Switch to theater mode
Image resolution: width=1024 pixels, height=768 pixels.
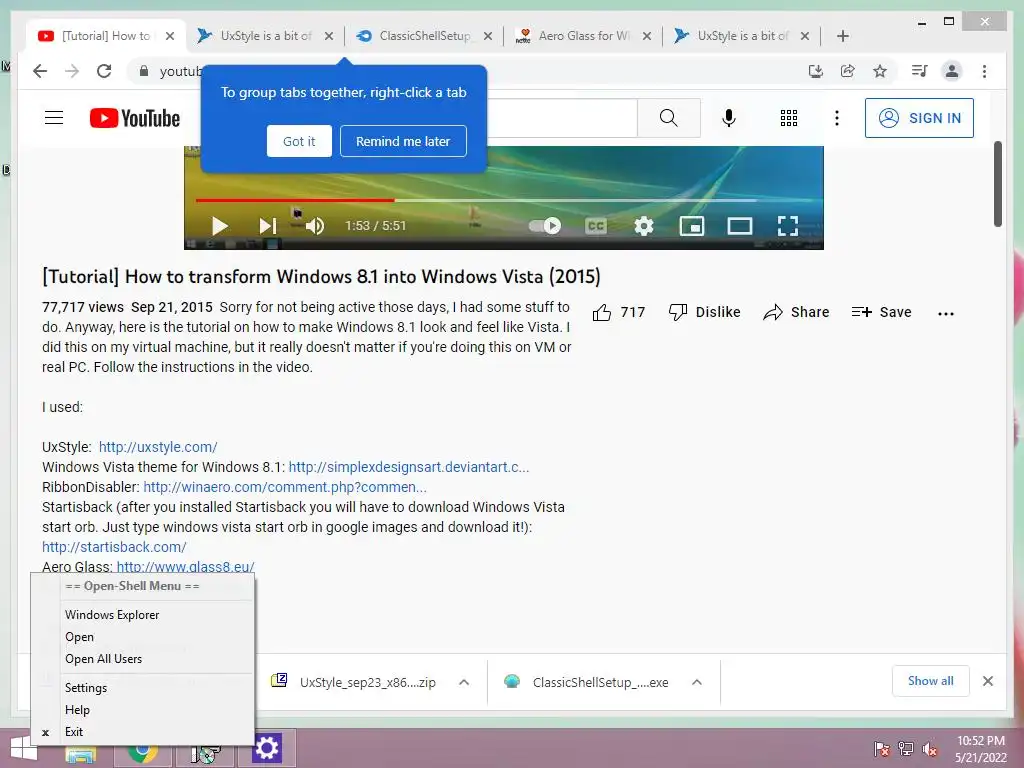740,226
